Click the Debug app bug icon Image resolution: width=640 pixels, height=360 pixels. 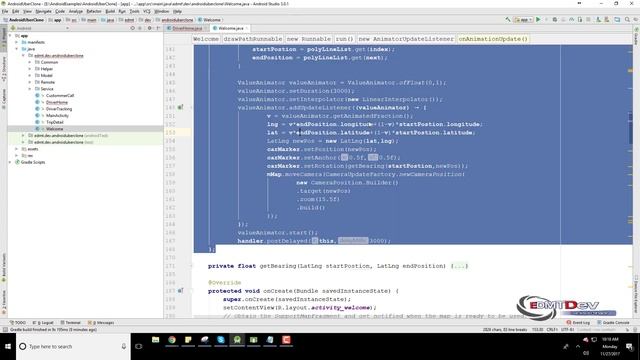pos(555,20)
